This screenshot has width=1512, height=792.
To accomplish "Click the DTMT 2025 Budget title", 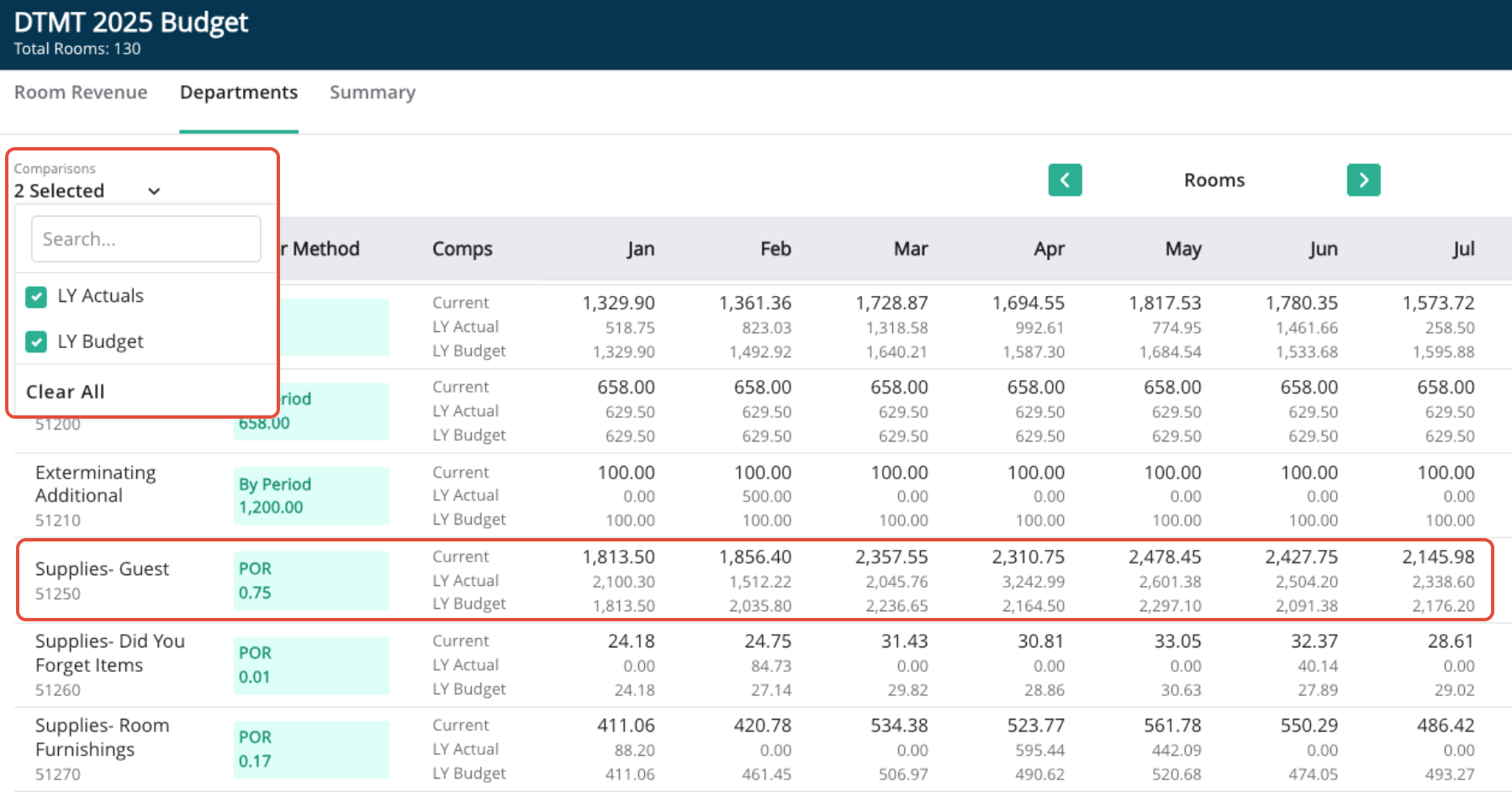I will tap(131, 22).
